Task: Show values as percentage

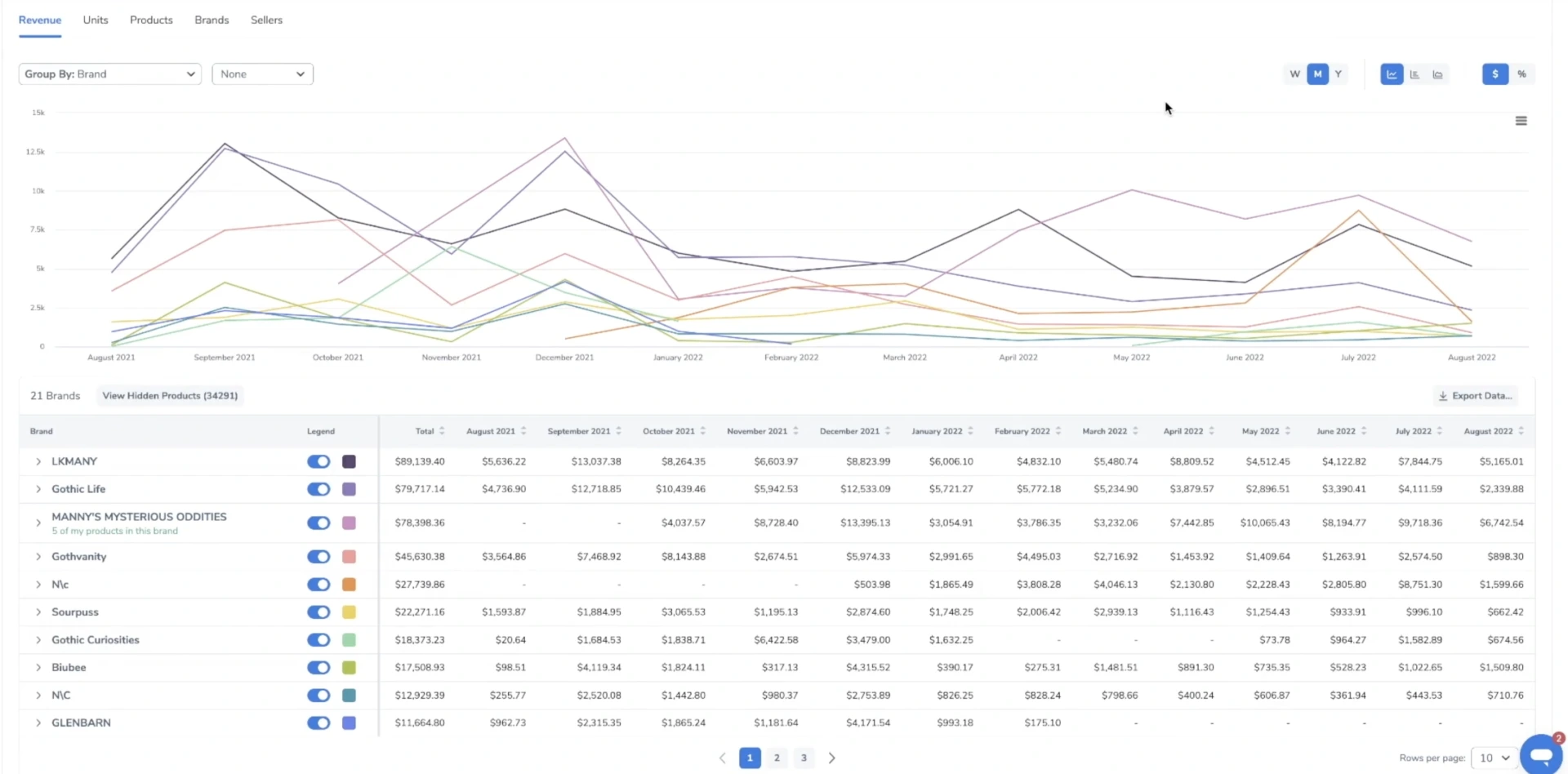Action: pyautogui.click(x=1521, y=74)
